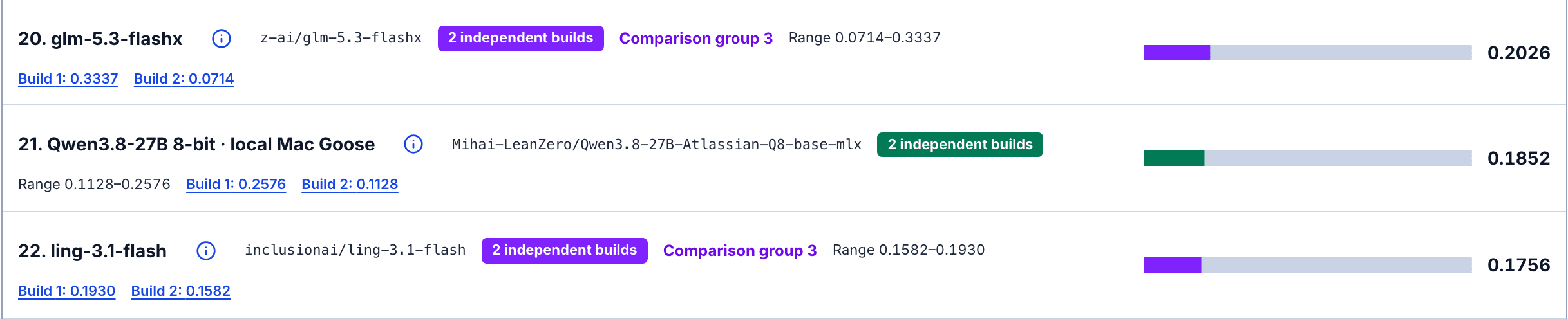Screen dimensions: 1568x319
Task: Open Build 2: 0.1128 link
Action: [350, 184]
